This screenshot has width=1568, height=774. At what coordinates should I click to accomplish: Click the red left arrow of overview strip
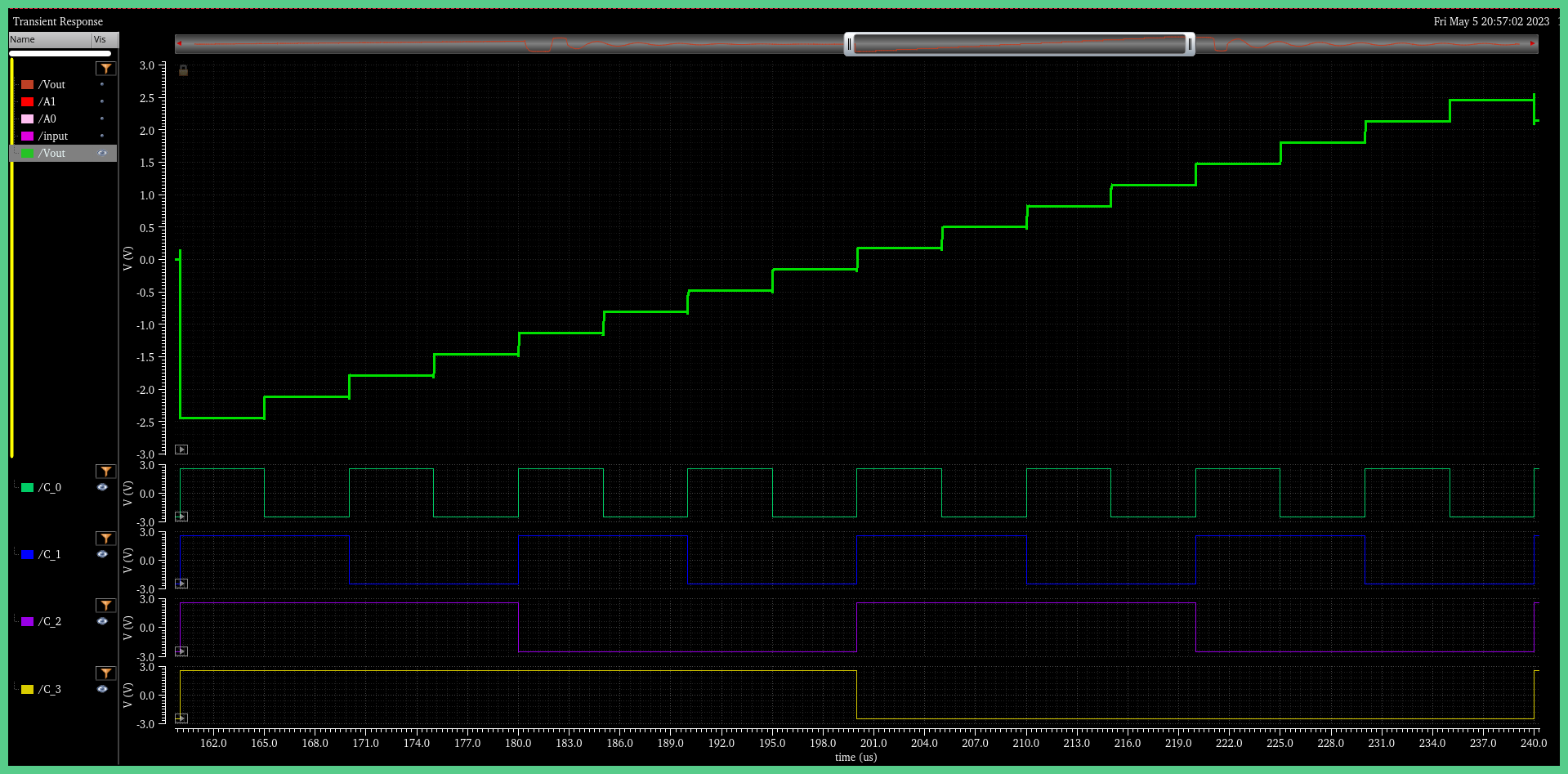[179, 43]
